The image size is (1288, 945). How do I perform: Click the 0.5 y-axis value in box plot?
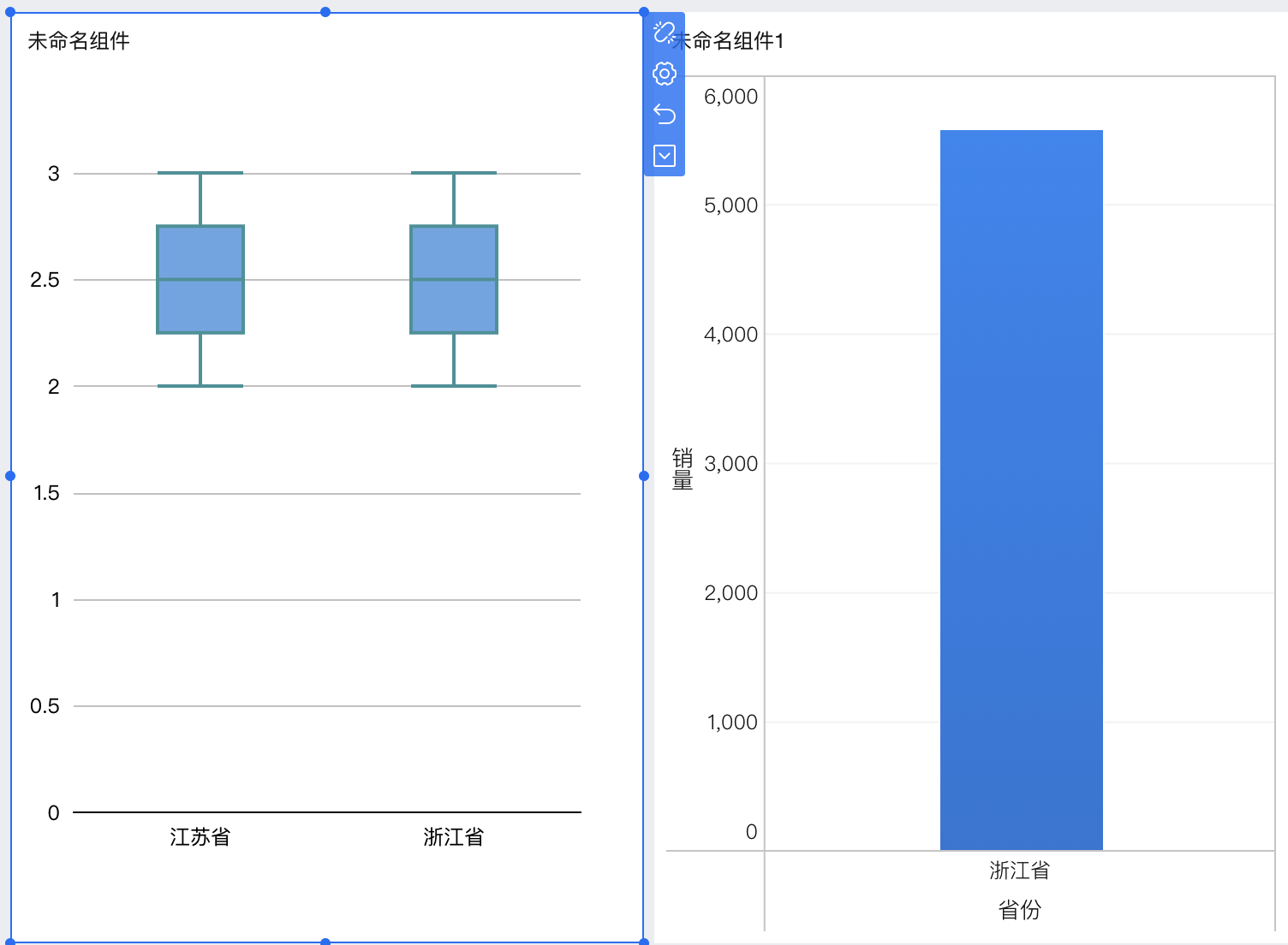pyautogui.click(x=45, y=706)
